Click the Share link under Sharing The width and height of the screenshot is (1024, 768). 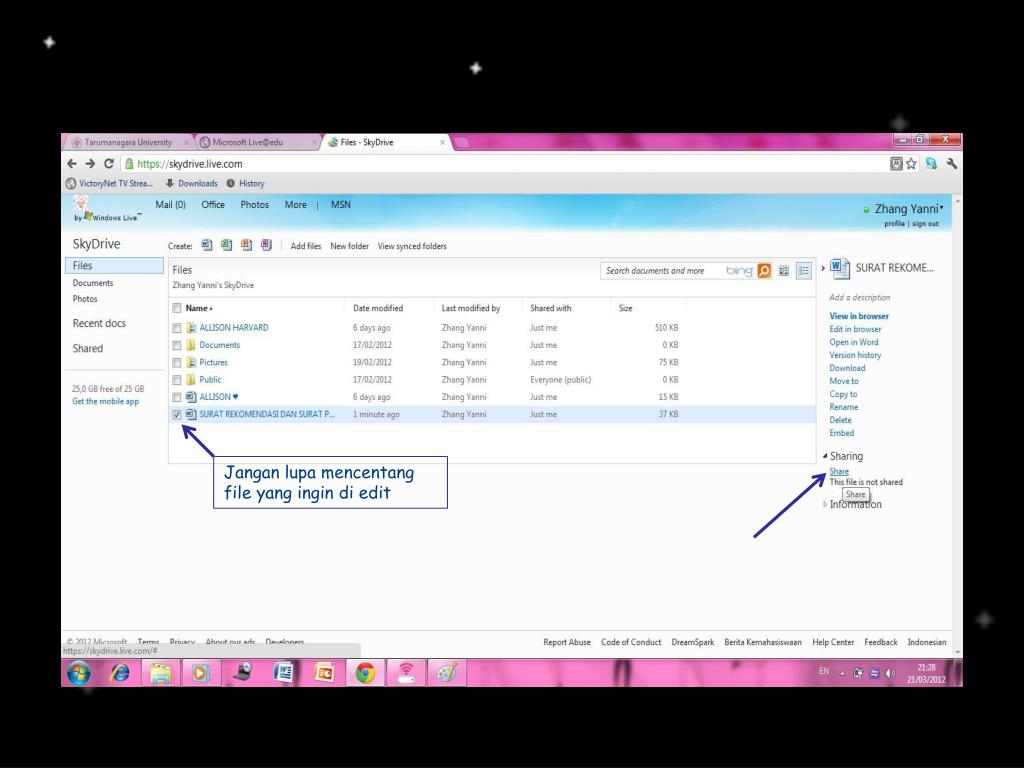tap(839, 471)
